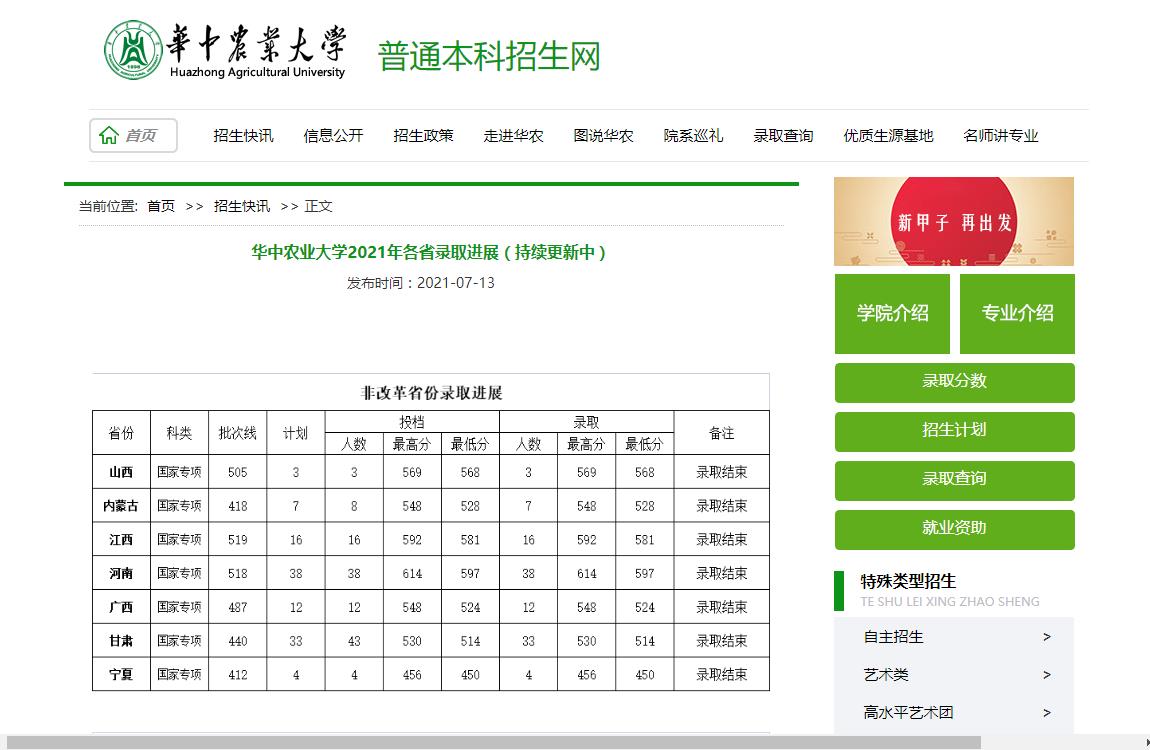Image resolution: width=1150 pixels, height=750 pixels.
Task: Click the scrollbar right arrow
Action: coord(1145,743)
